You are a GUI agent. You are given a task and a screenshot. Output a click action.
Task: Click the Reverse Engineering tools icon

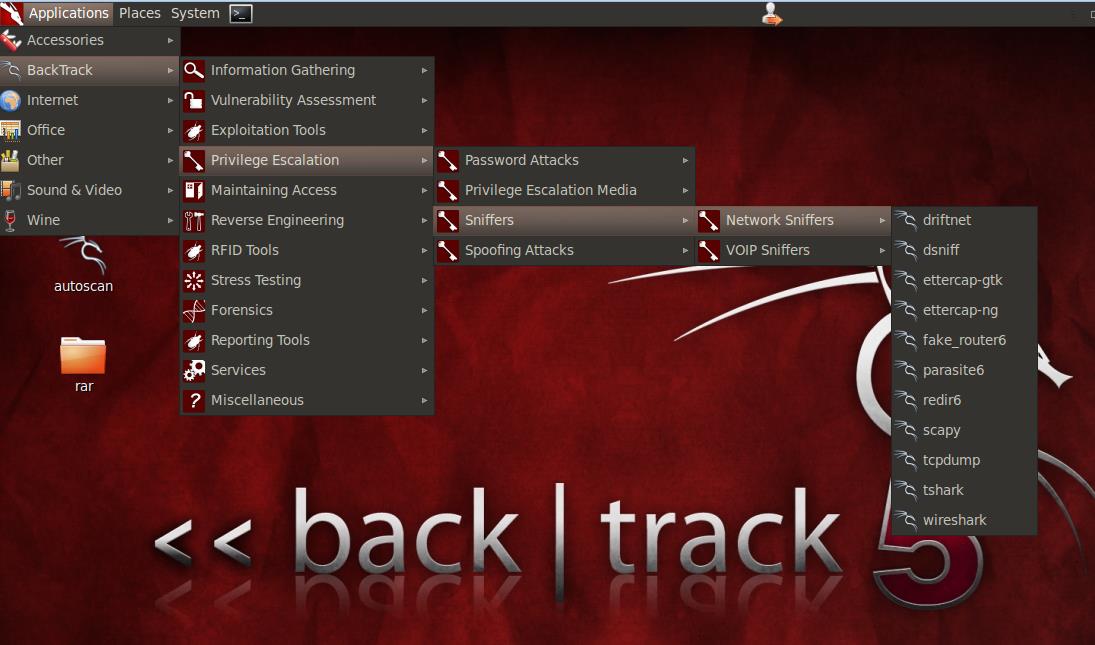(x=193, y=221)
